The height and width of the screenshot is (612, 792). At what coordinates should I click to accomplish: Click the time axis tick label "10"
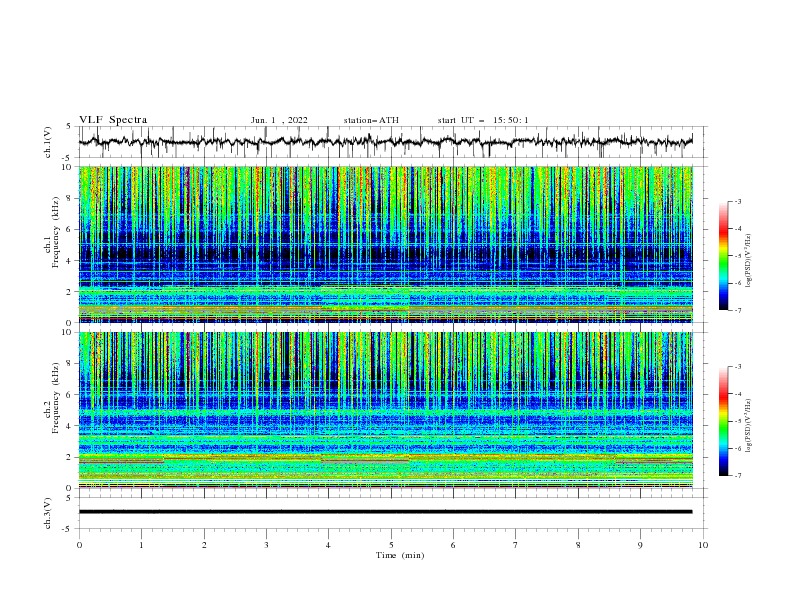tap(703, 545)
